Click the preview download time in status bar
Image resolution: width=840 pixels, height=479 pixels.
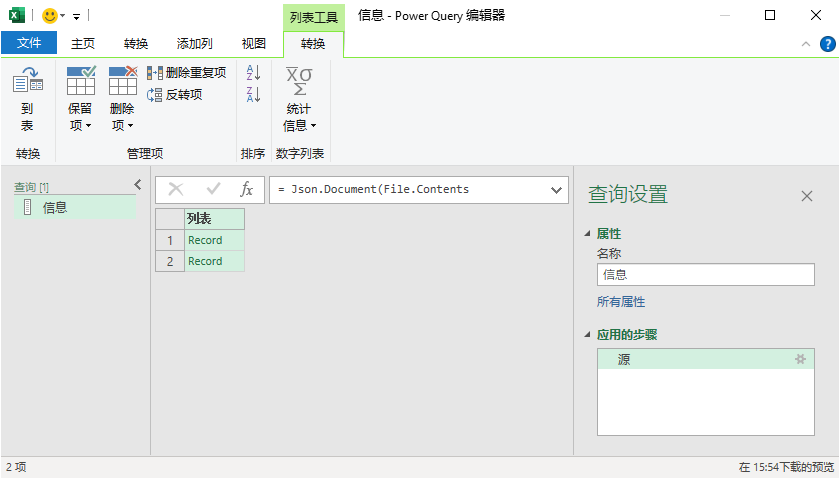(x=786, y=467)
